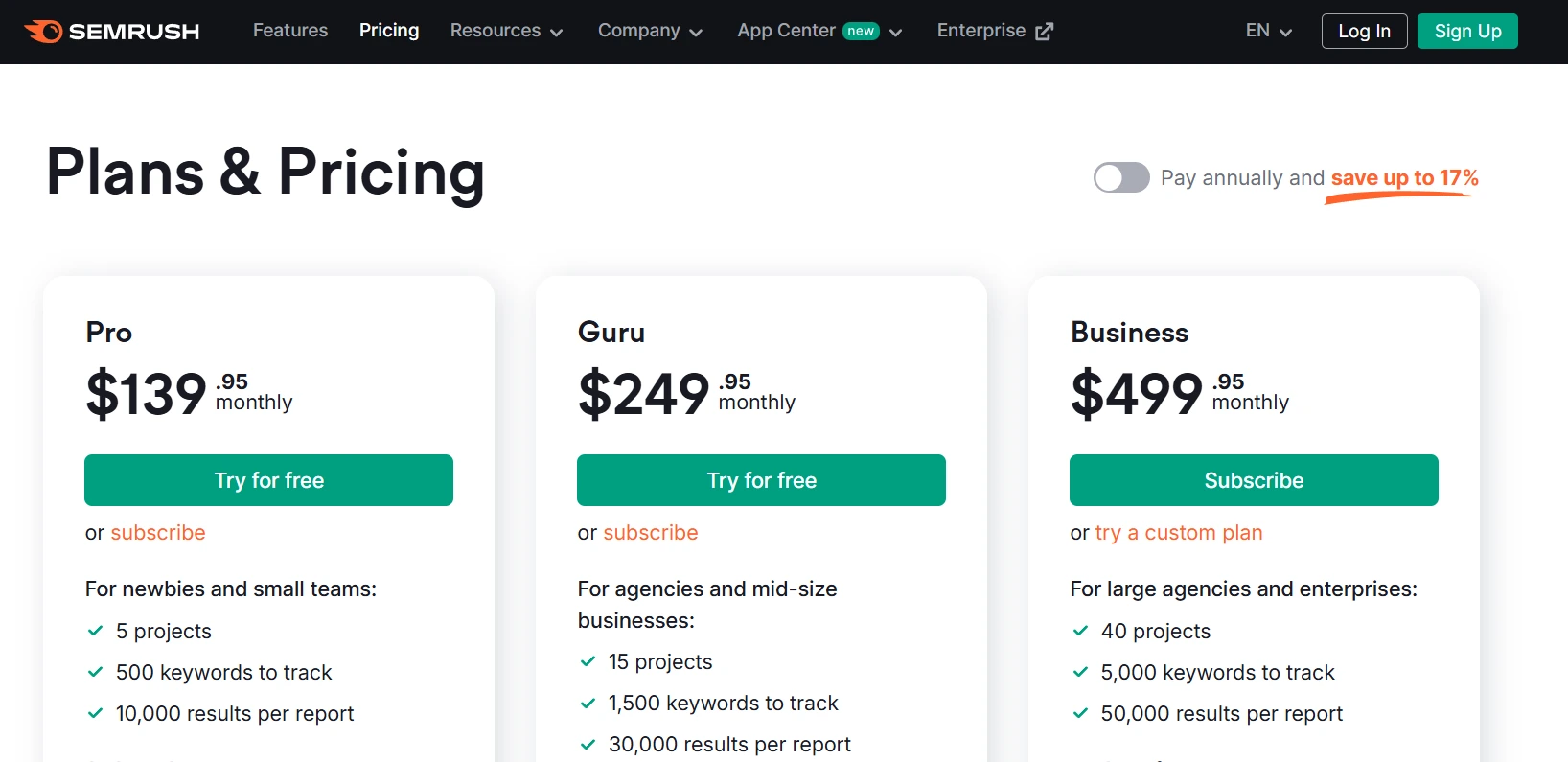This screenshot has height=762, width=1568.
Task: Click the subscribe link under Pro
Action: tap(158, 532)
